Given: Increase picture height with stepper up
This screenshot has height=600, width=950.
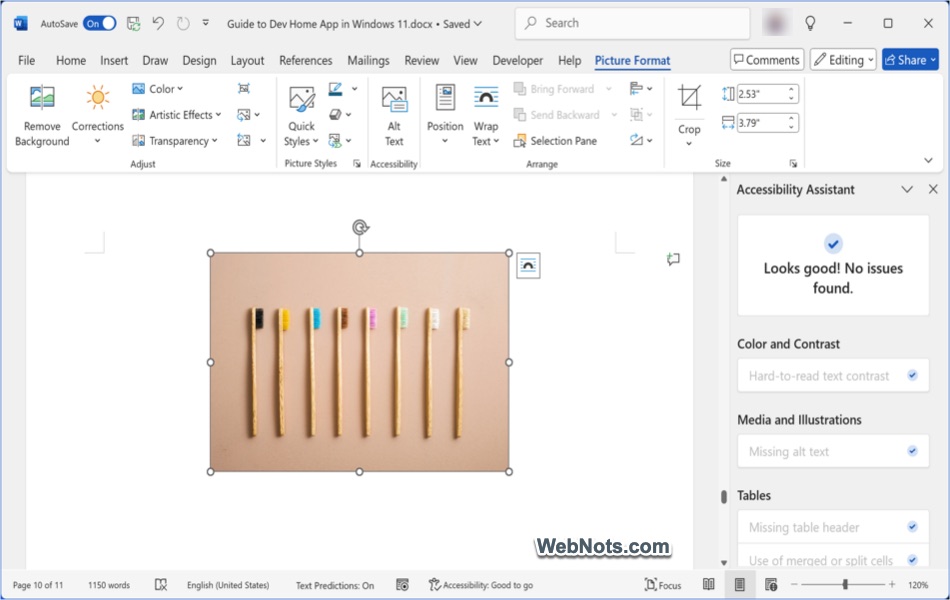Looking at the screenshot, I should [x=791, y=90].
